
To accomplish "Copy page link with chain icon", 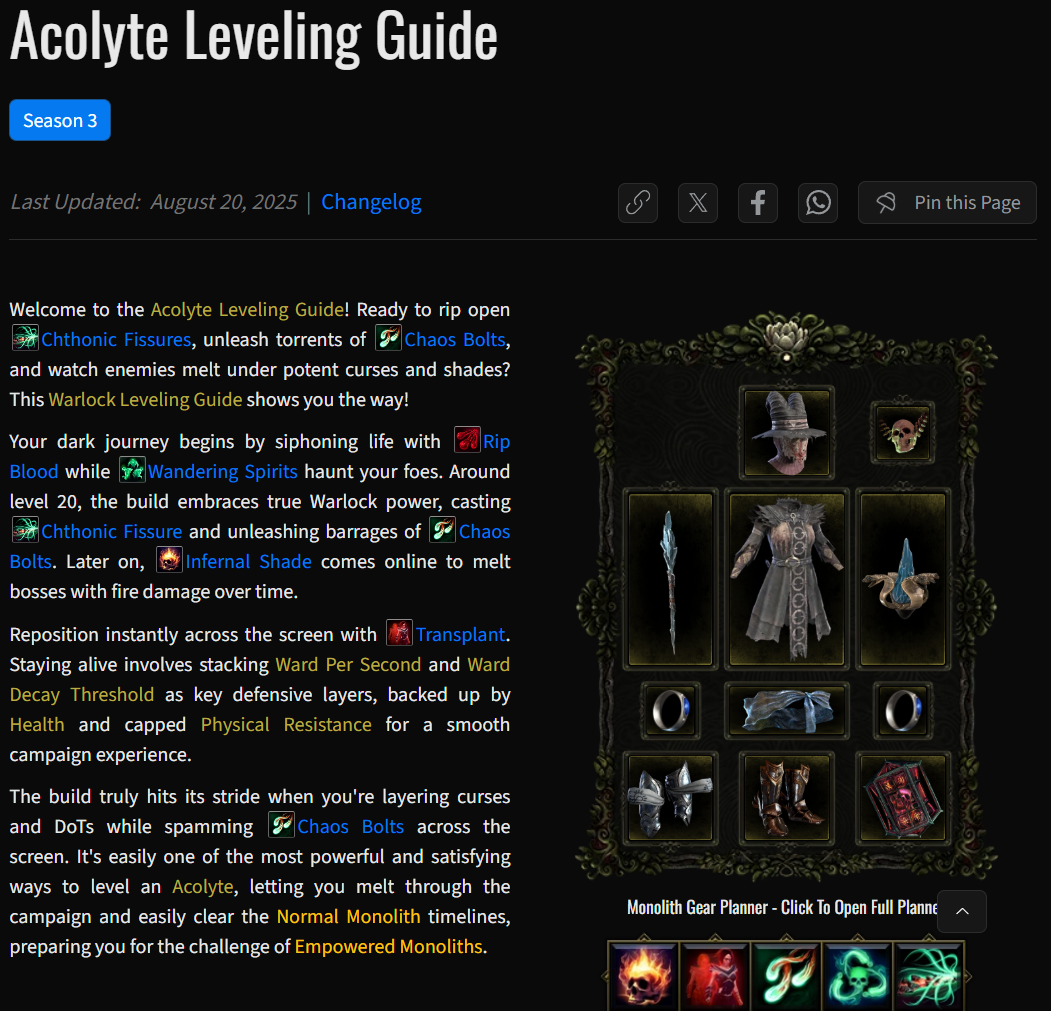I will pos(637,202).
